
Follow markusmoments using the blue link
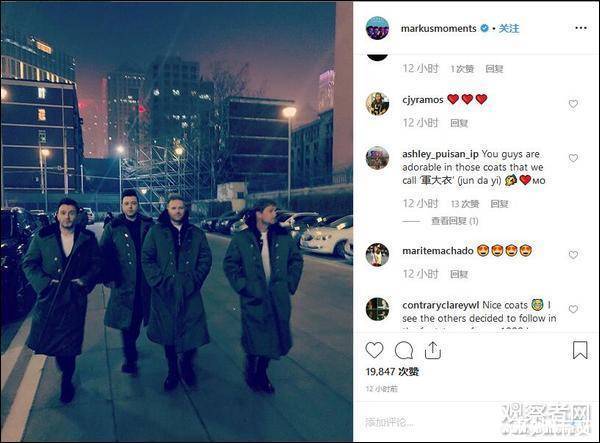tap(509, 28)
